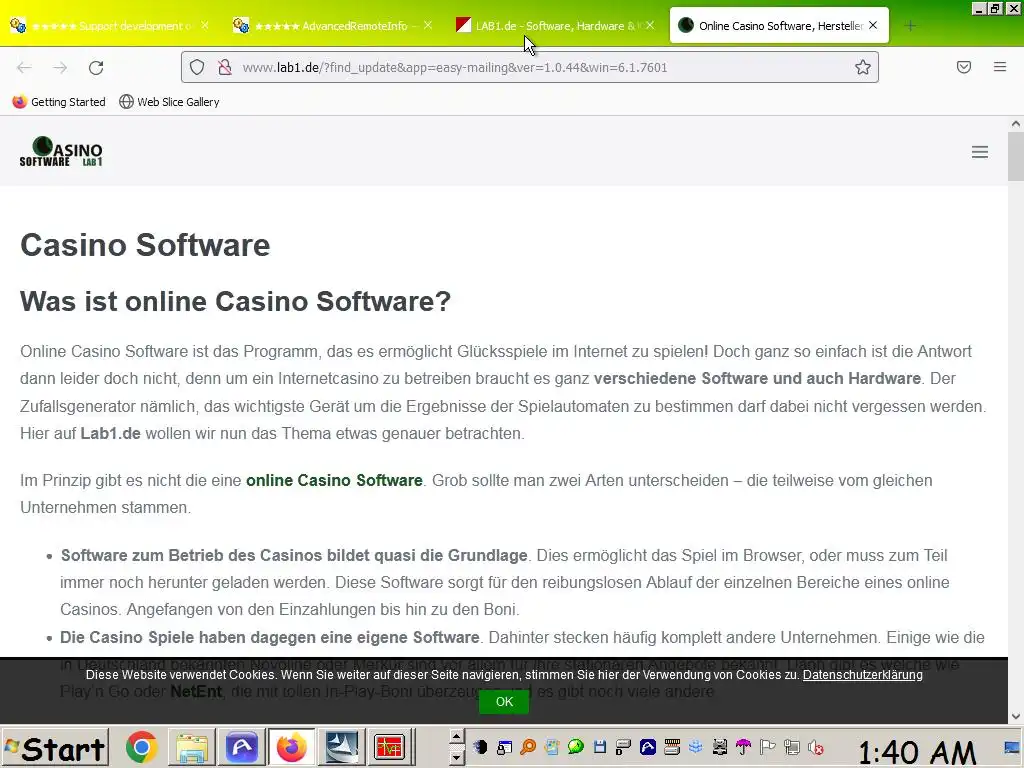Open the red monitor graph taskbar app
1024x768 pixels.
(x=390, y=748)
